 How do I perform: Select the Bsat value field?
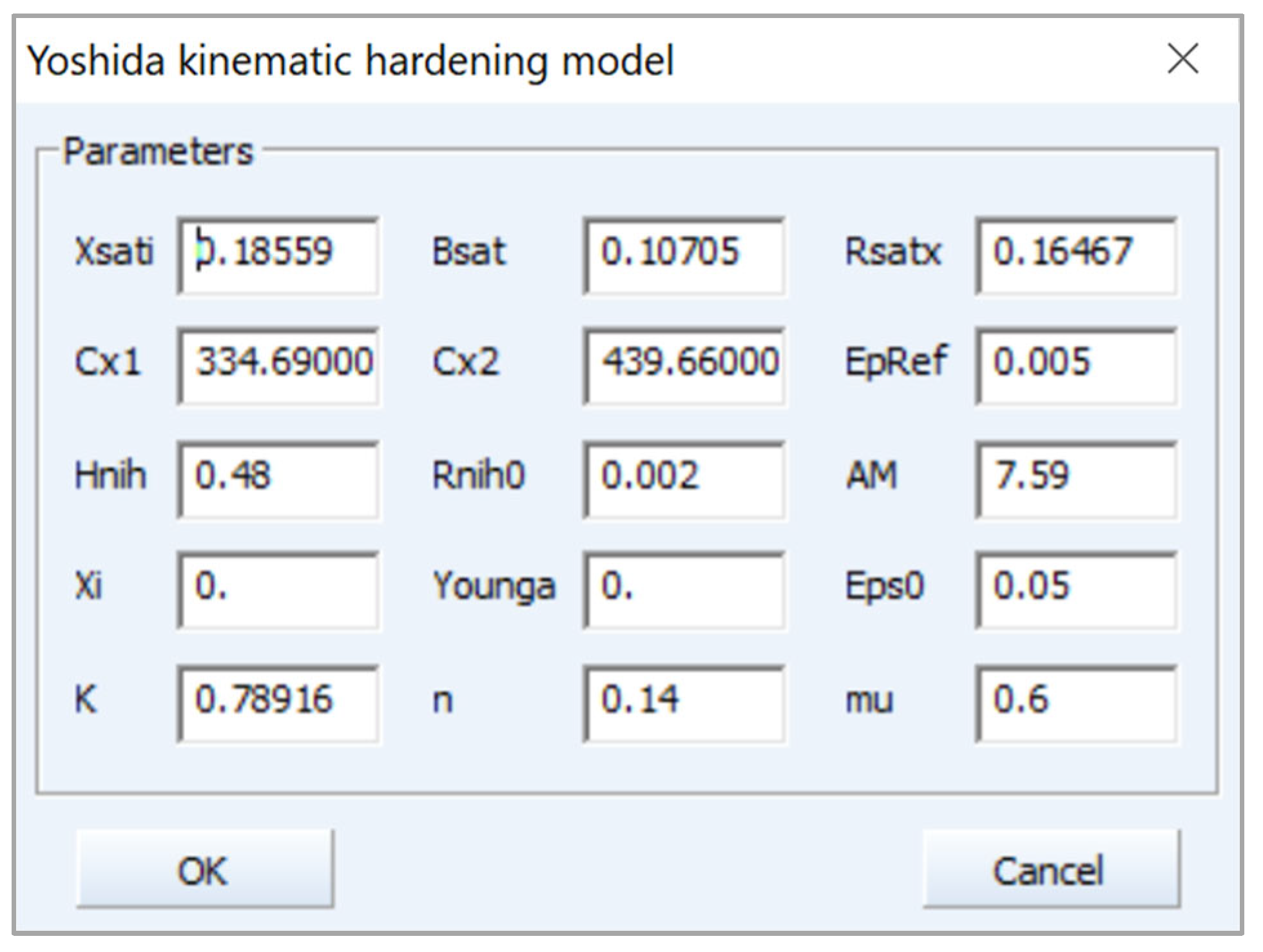[x=684, y=256]
